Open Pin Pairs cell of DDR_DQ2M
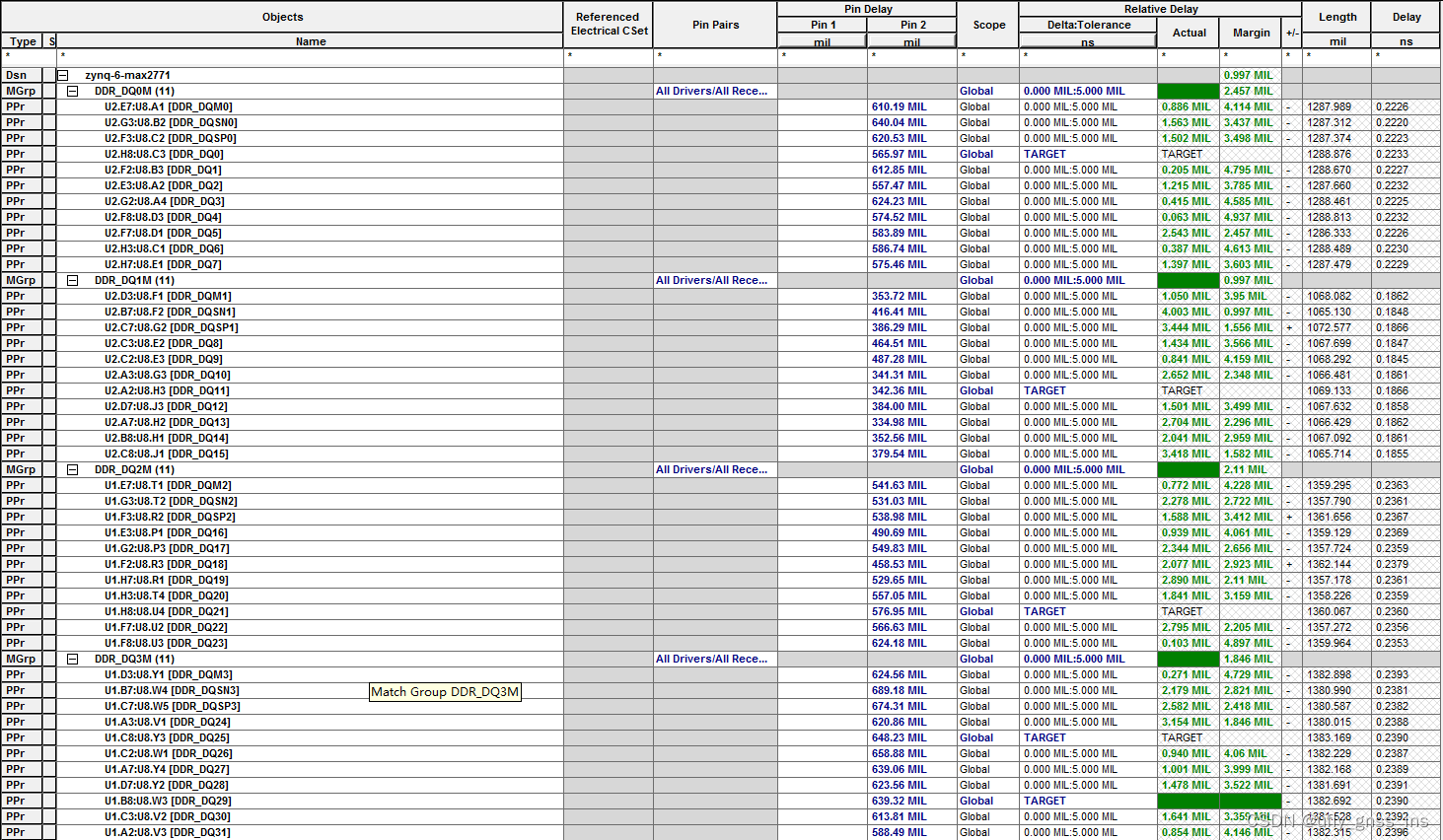This screenshot has width=1443, height=840. 715,469
